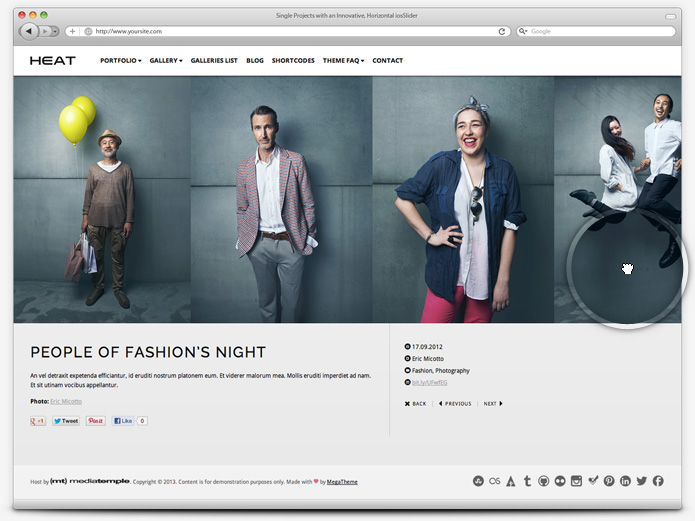Open the GitHub footer icon
Image resolution: width=695 pixels, height=521 pixels.
[543, 481]
